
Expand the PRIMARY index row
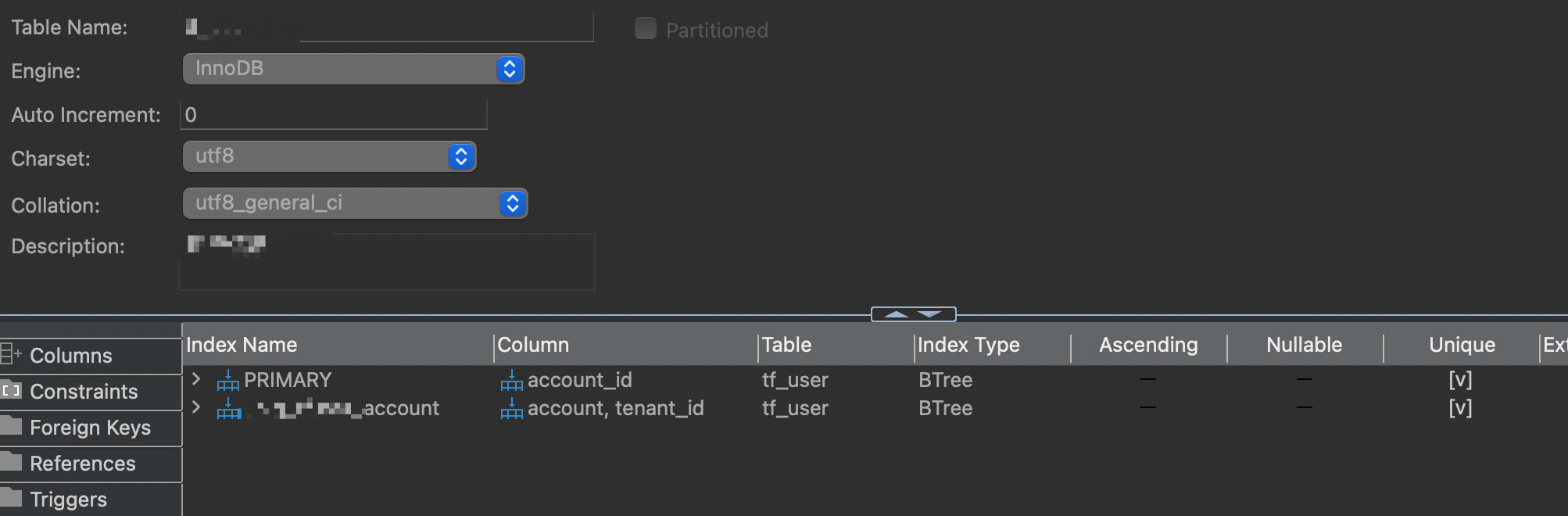coord(196,379)
